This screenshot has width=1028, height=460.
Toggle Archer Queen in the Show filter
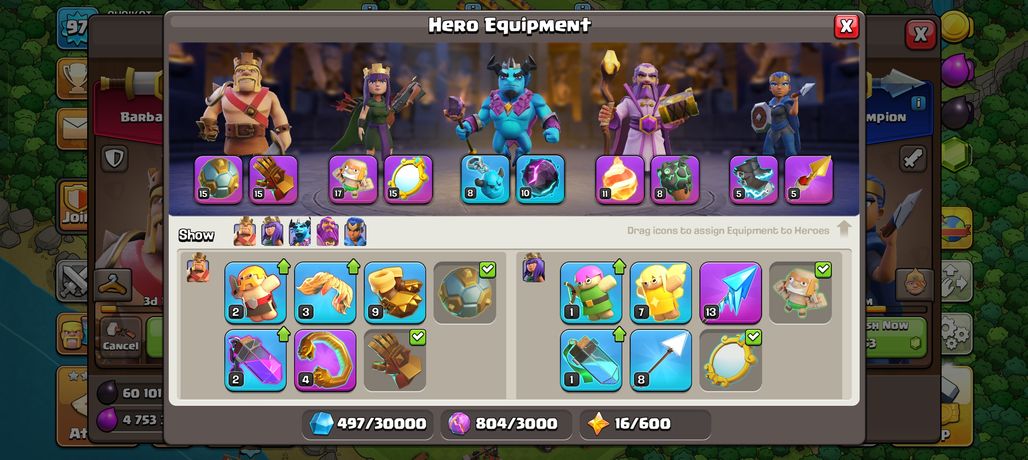(x=272, y=232)
